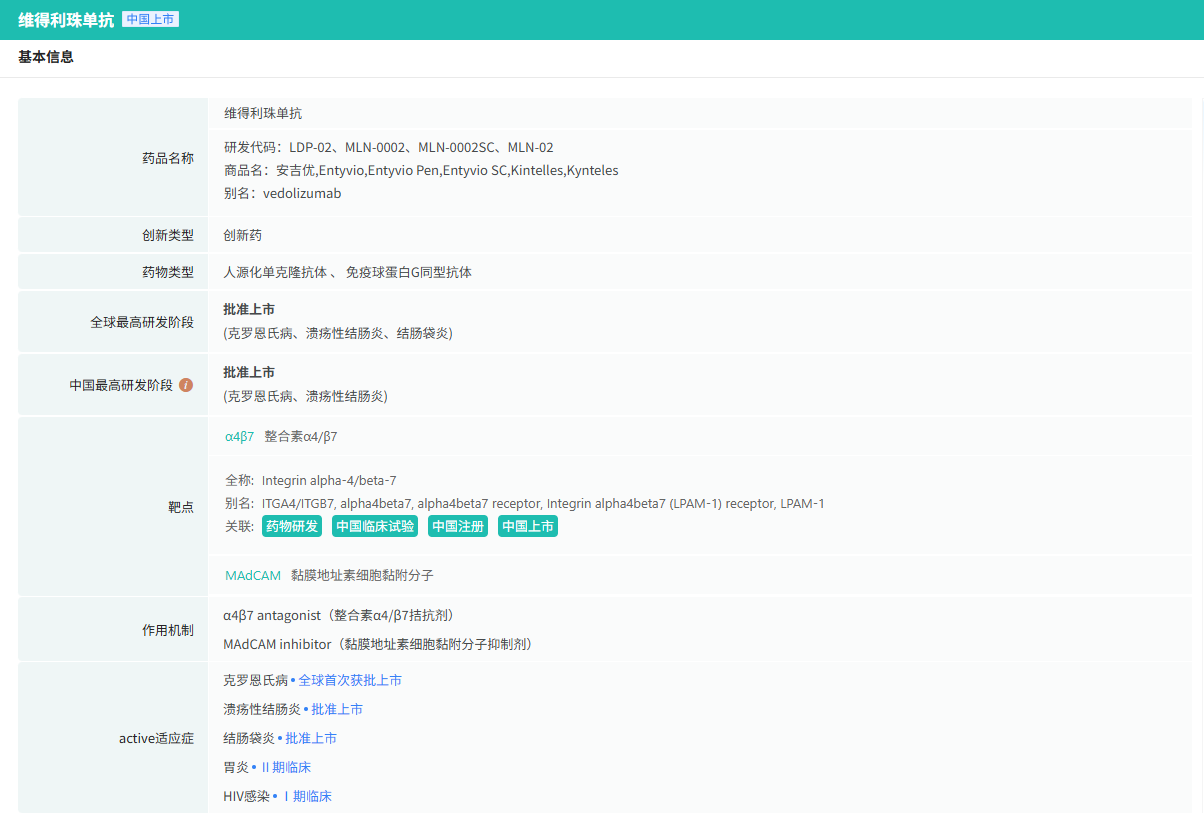Click the 维得利珠单抗 page title
Image resolution: width=1204 pixels, height=813 pixels.
tap(66, 20)
